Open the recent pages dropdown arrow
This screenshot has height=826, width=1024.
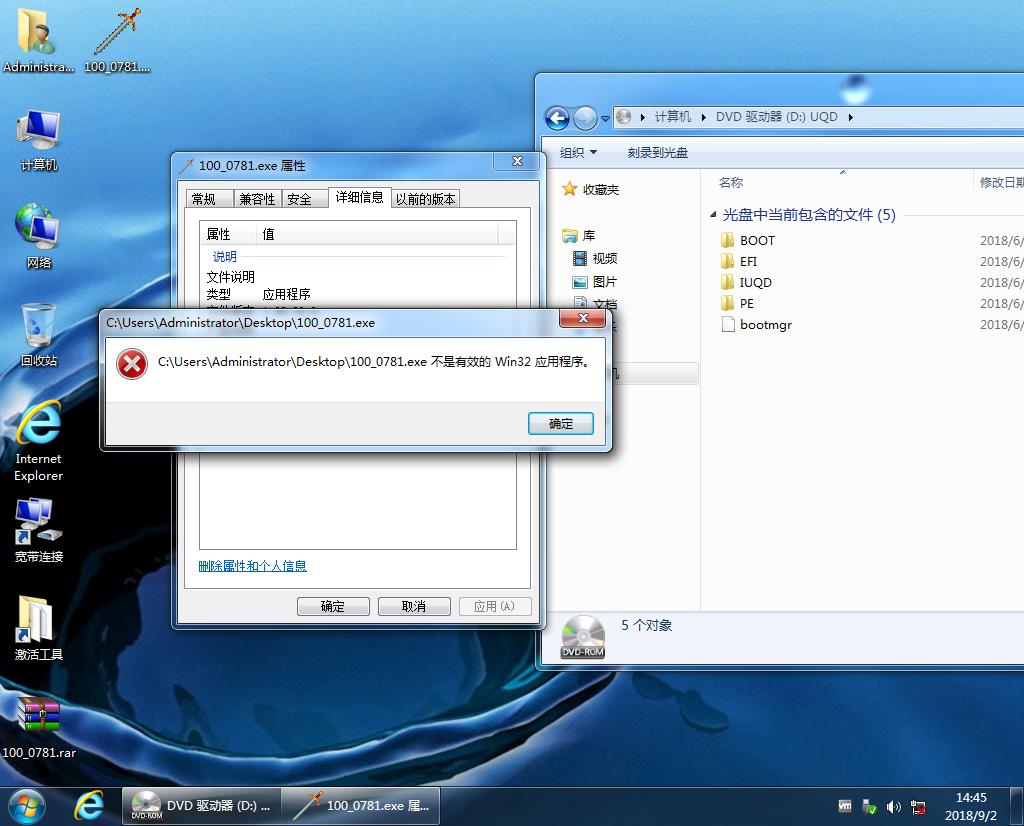[x=605, y=119]
